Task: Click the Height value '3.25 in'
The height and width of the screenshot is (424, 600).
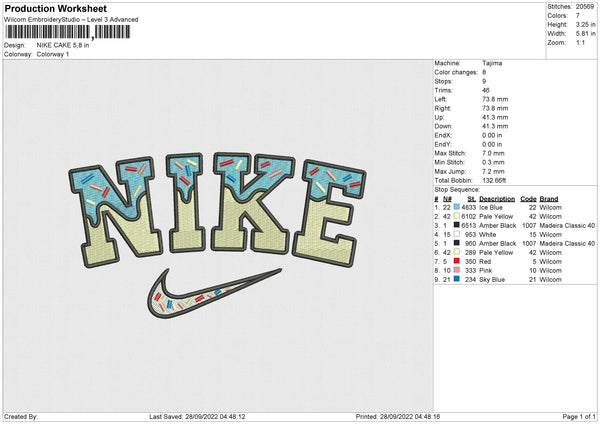Action: 585,24
